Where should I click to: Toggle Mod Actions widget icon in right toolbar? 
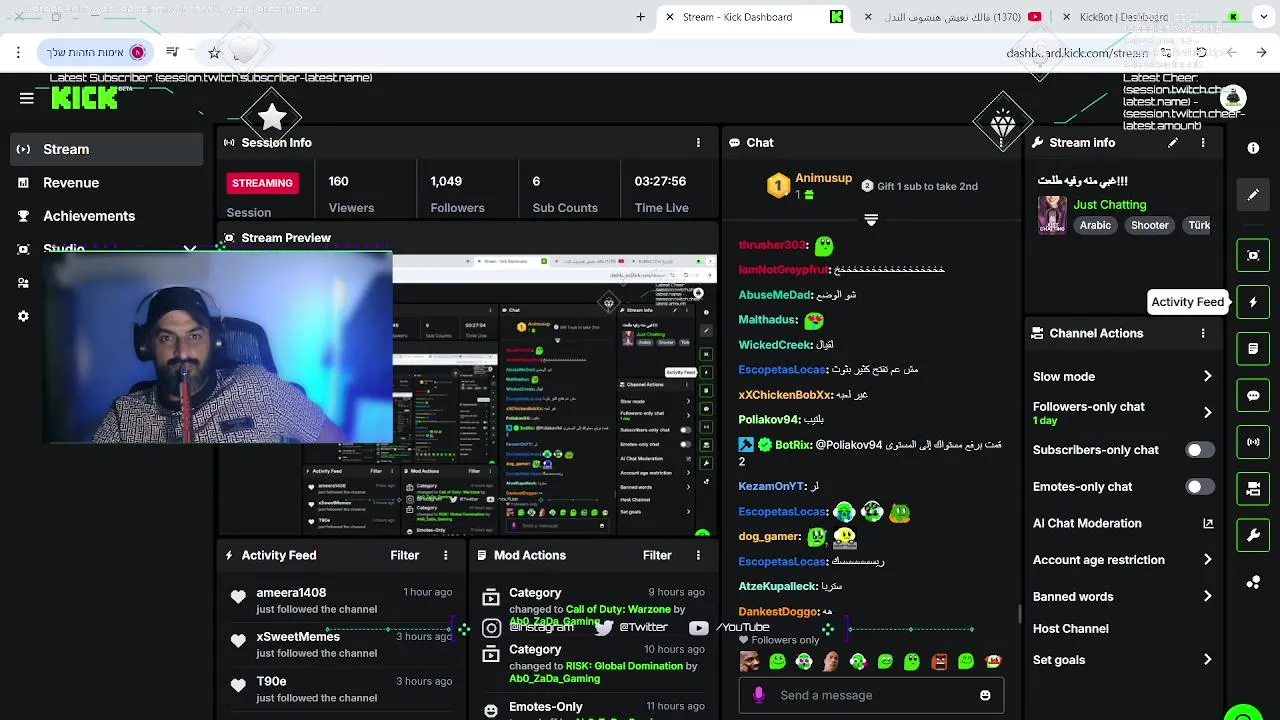pos(1253,349)
